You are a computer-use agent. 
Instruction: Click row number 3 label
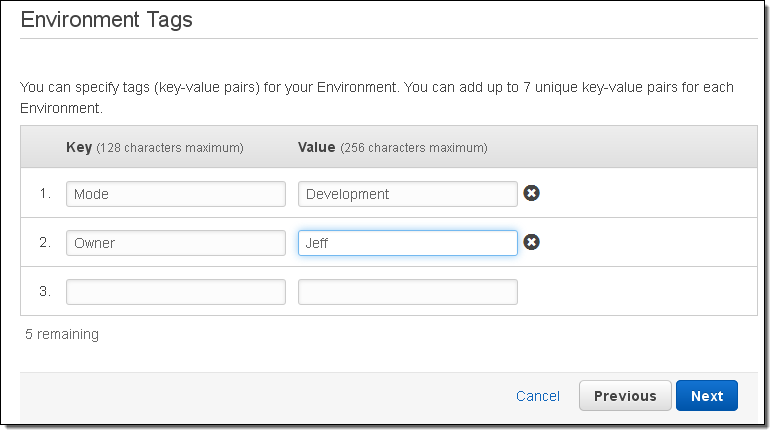point(45,292)
